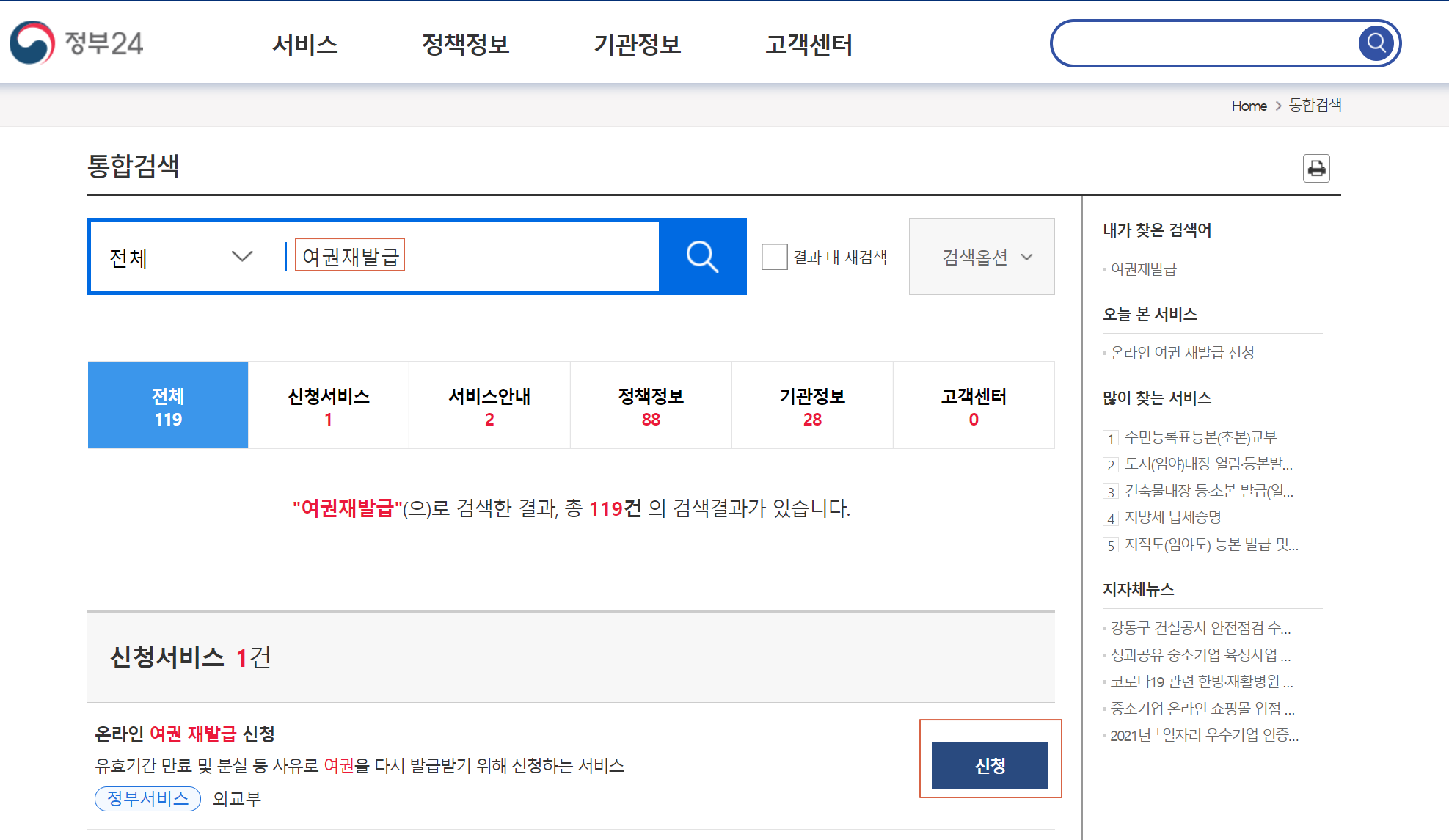Enable 결과 내 재검색 checkbox
The height and width of the screenshot is (840, 1449).
point(774,257)
